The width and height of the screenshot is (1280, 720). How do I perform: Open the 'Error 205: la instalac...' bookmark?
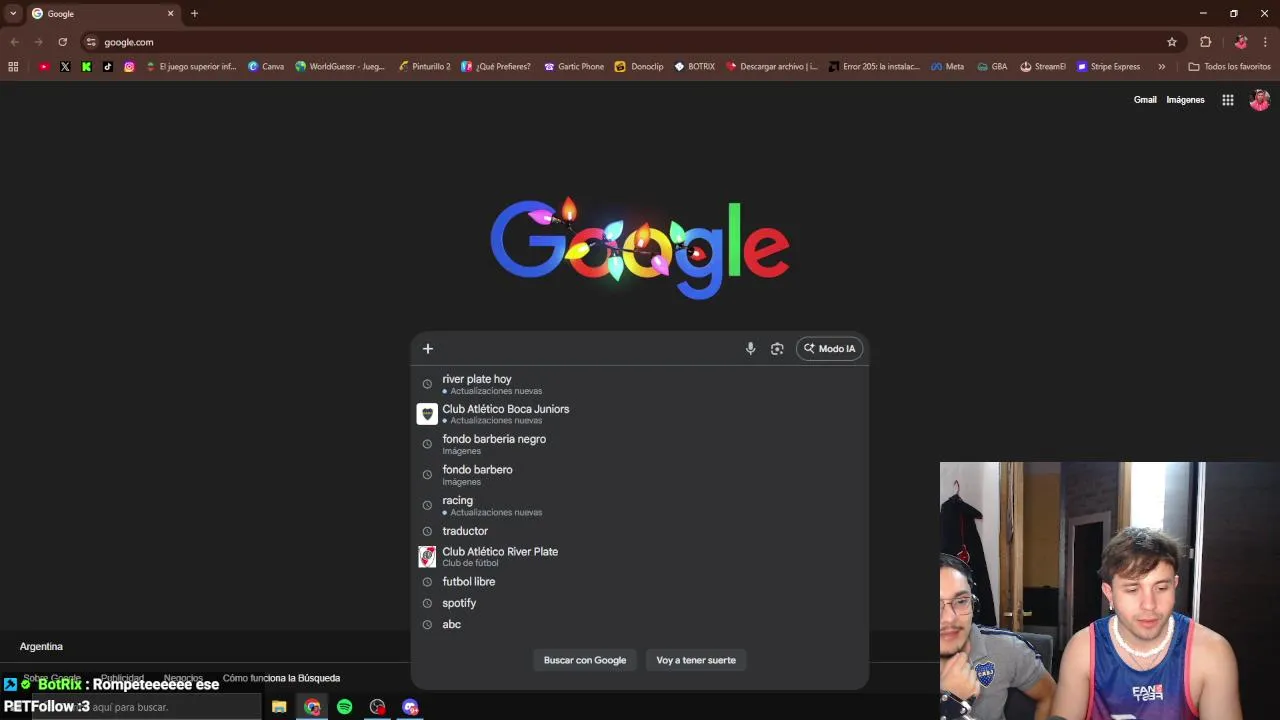(x=874, y=67)
